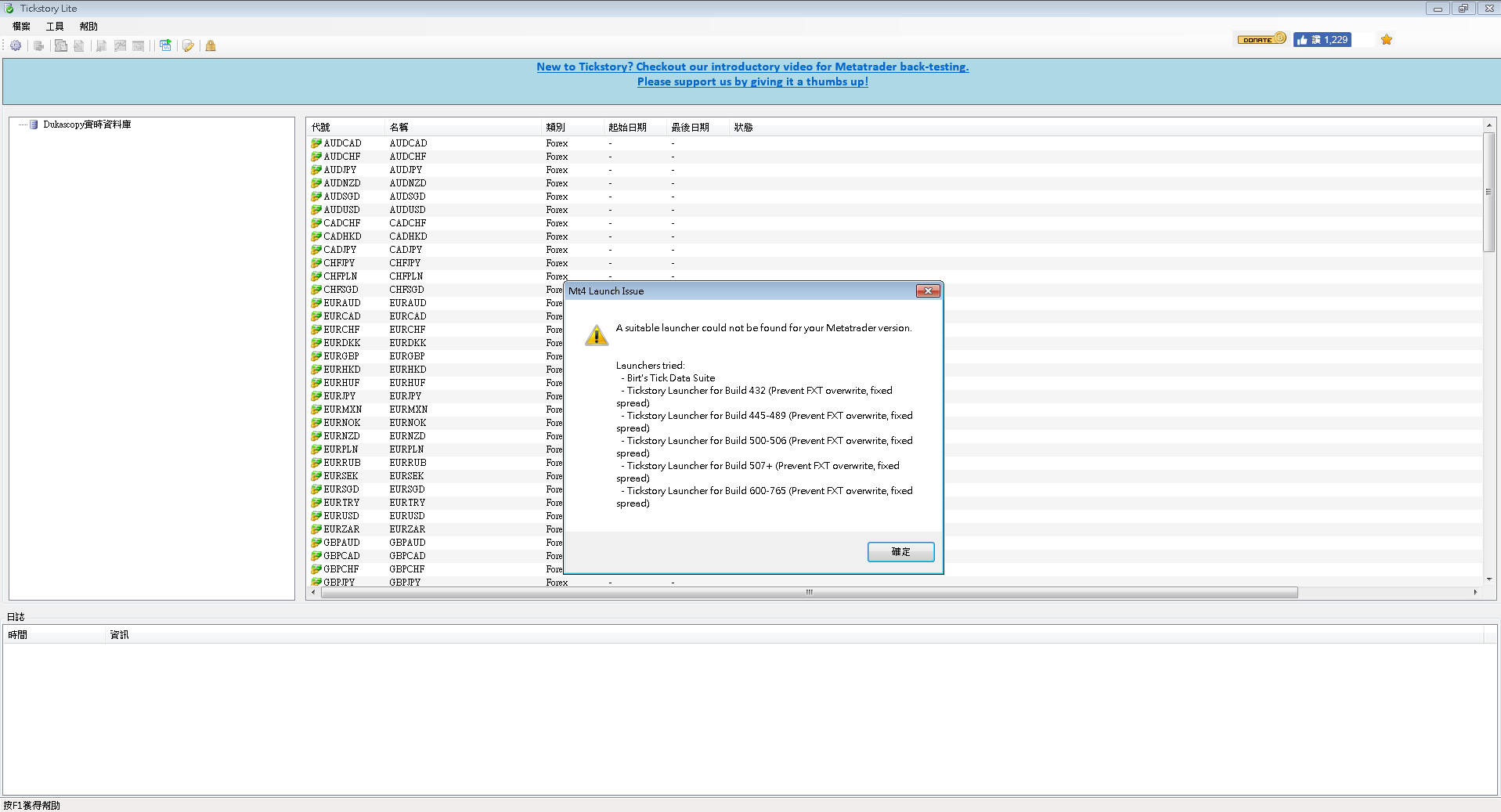Click the EURAUD code text
The width and height of the screenshot is (1501, 812).
click(342, 303)
